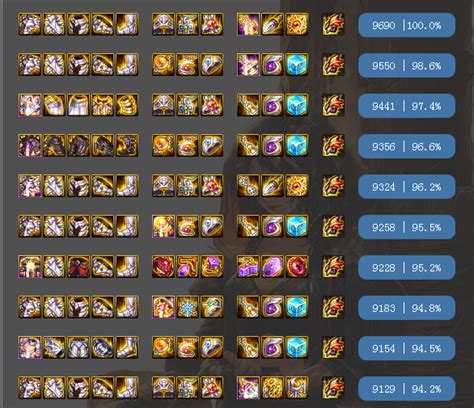Select the red ring gem in the 95.2% row
Viewport: 474px width, 408px height.
[x=297, y=266]
